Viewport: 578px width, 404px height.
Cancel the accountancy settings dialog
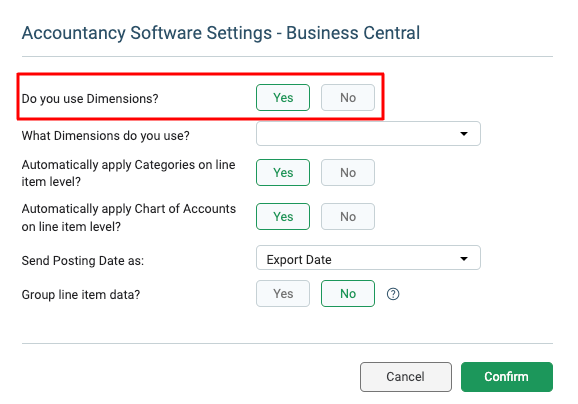point(405,377)
